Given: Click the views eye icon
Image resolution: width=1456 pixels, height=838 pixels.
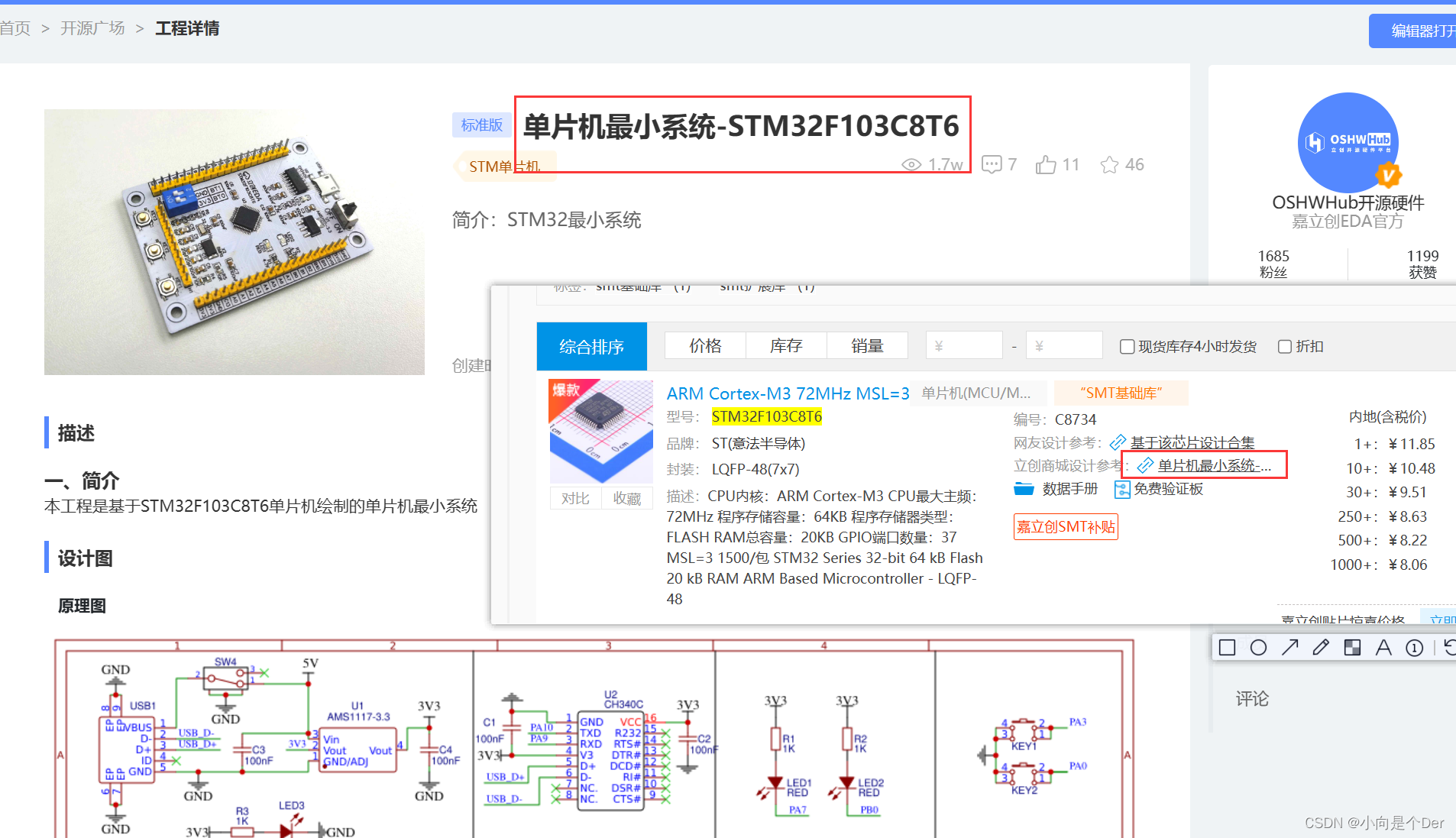Looking at the screenshot, I should coord(911,165).
